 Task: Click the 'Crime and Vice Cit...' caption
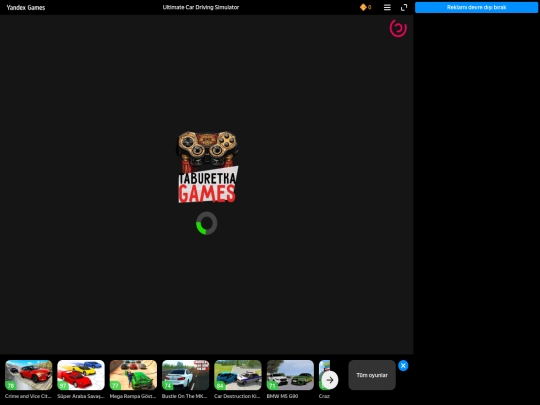click(28, 396)
